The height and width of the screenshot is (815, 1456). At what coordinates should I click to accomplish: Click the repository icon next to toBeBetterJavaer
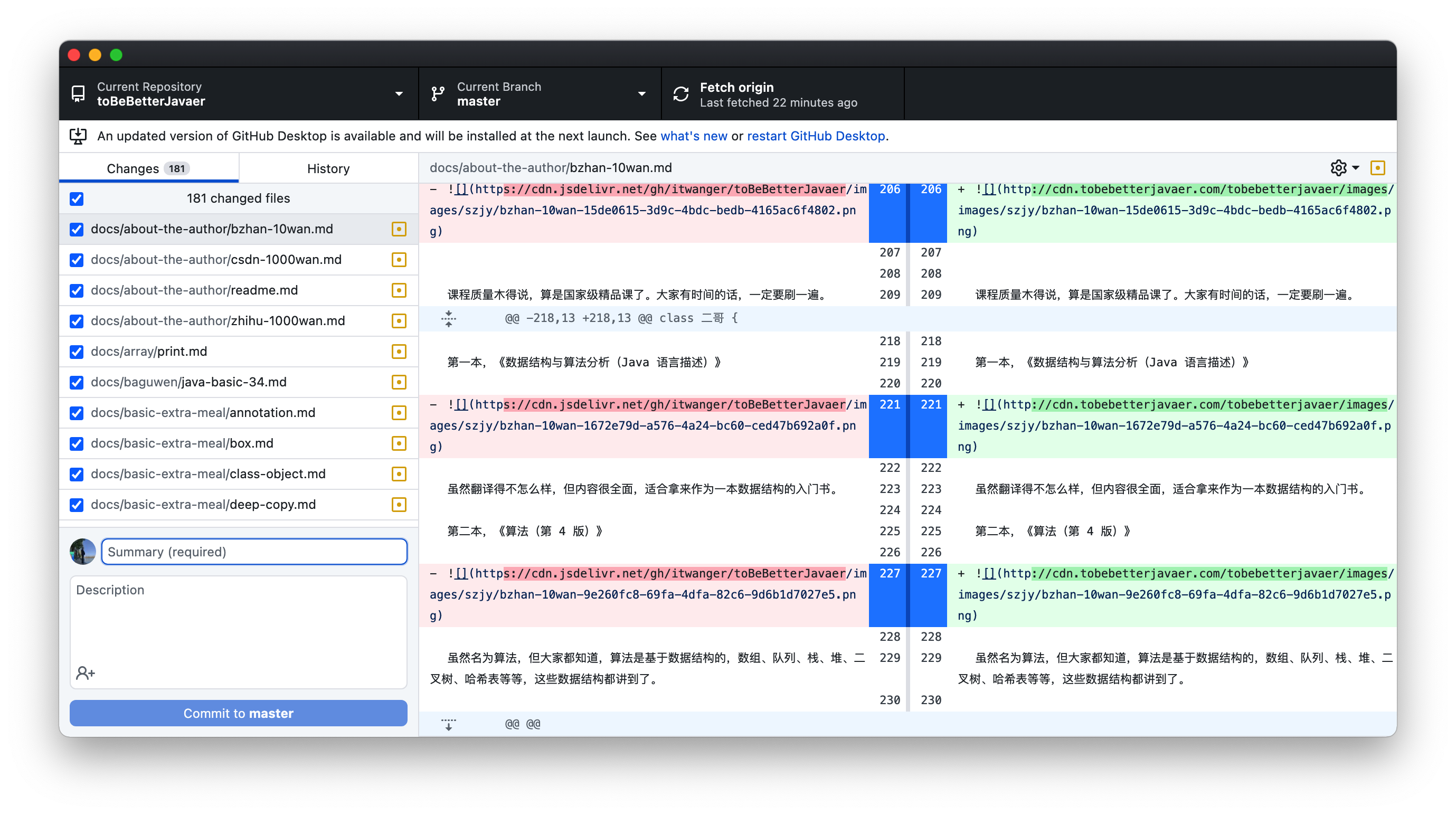tap(78, 94)
